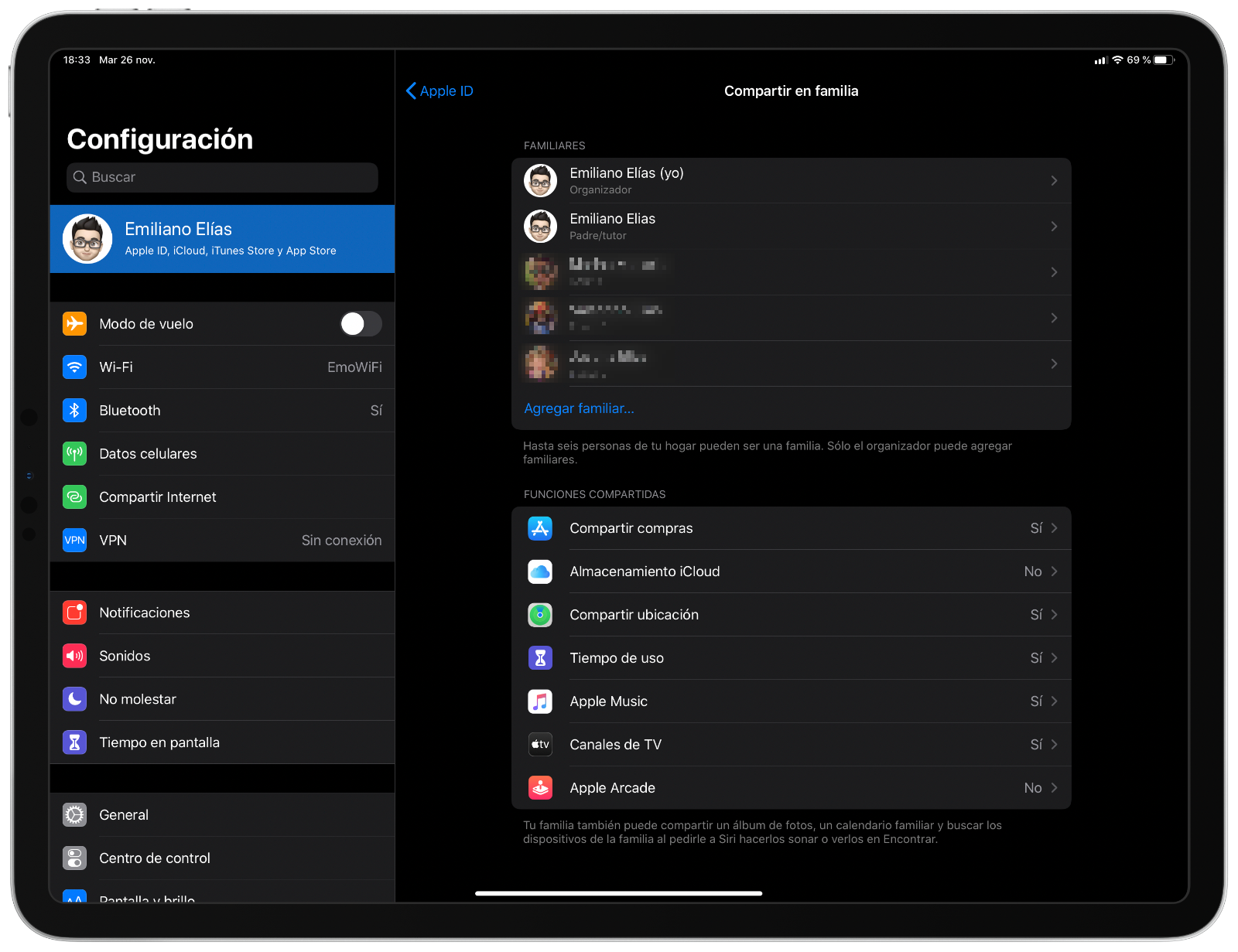This screenshot has width=1238, height=952.
Task: Open Compartir ubicación chevron
Action: point(1054,615)
